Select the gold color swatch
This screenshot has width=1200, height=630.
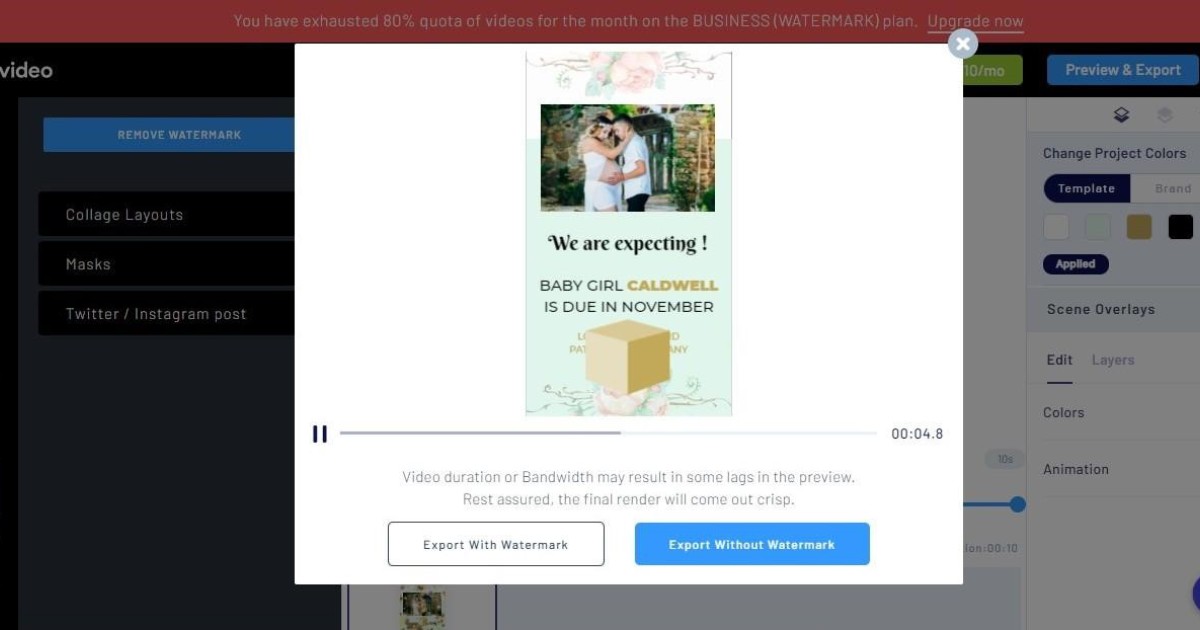coord(1139,227)
